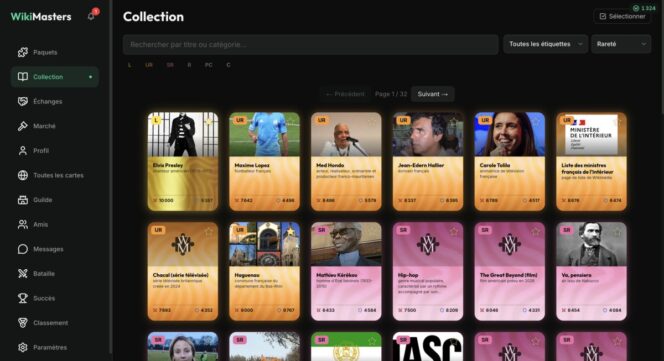Open the Va, pensiero card
This screenshot has width=664, height=361.
pyautogui.click(x=592, y=271)
